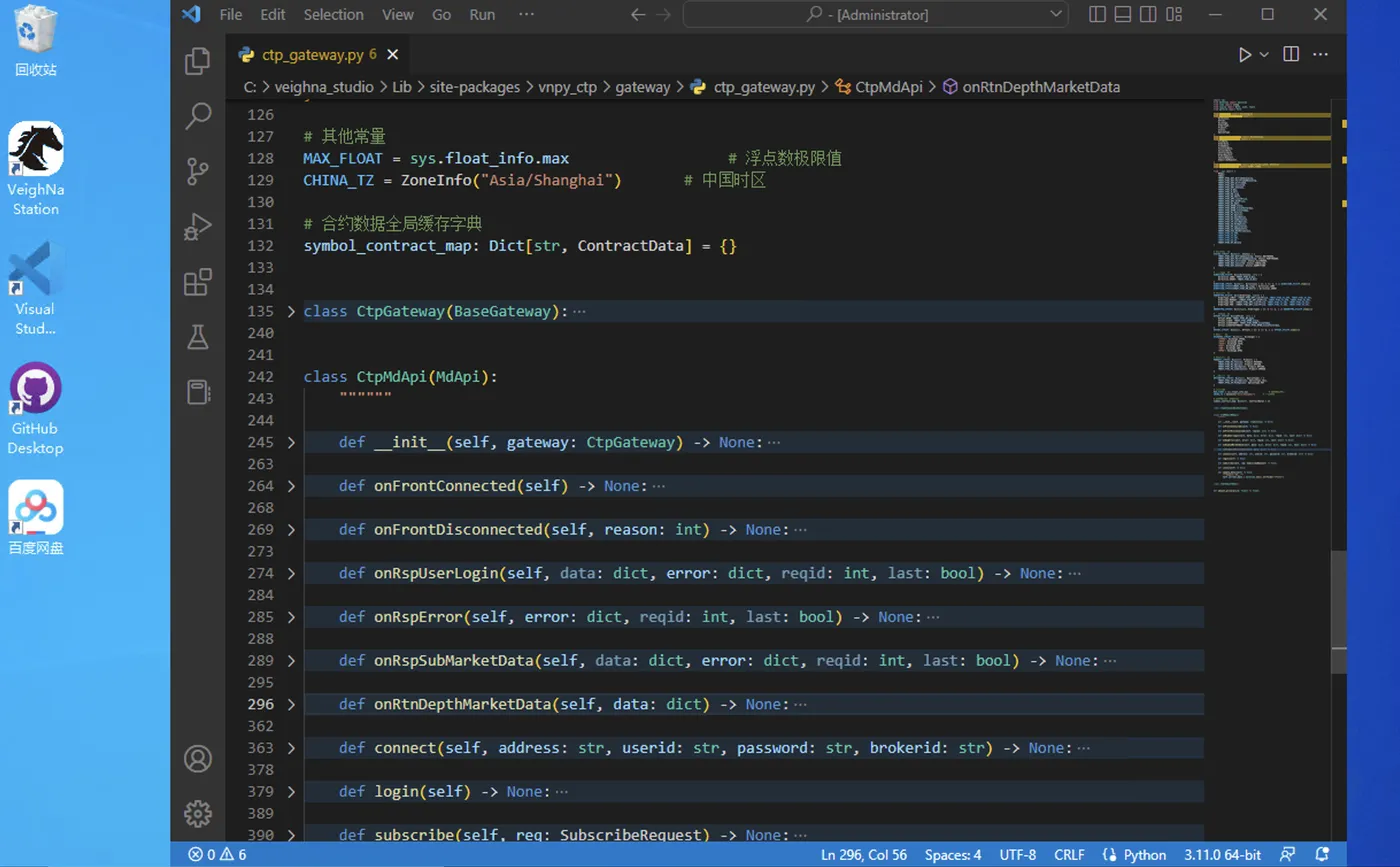The image size is (1400, 867).
Task: Click the vnpy_ctp breadcrumb
Action: pos(566,87)
